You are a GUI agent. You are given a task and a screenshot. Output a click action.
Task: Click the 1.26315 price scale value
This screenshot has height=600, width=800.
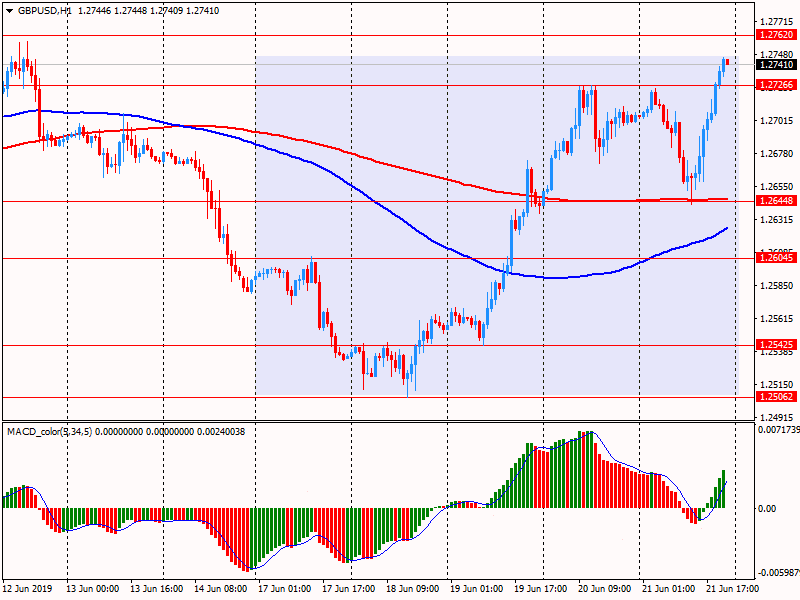point(777,219)
